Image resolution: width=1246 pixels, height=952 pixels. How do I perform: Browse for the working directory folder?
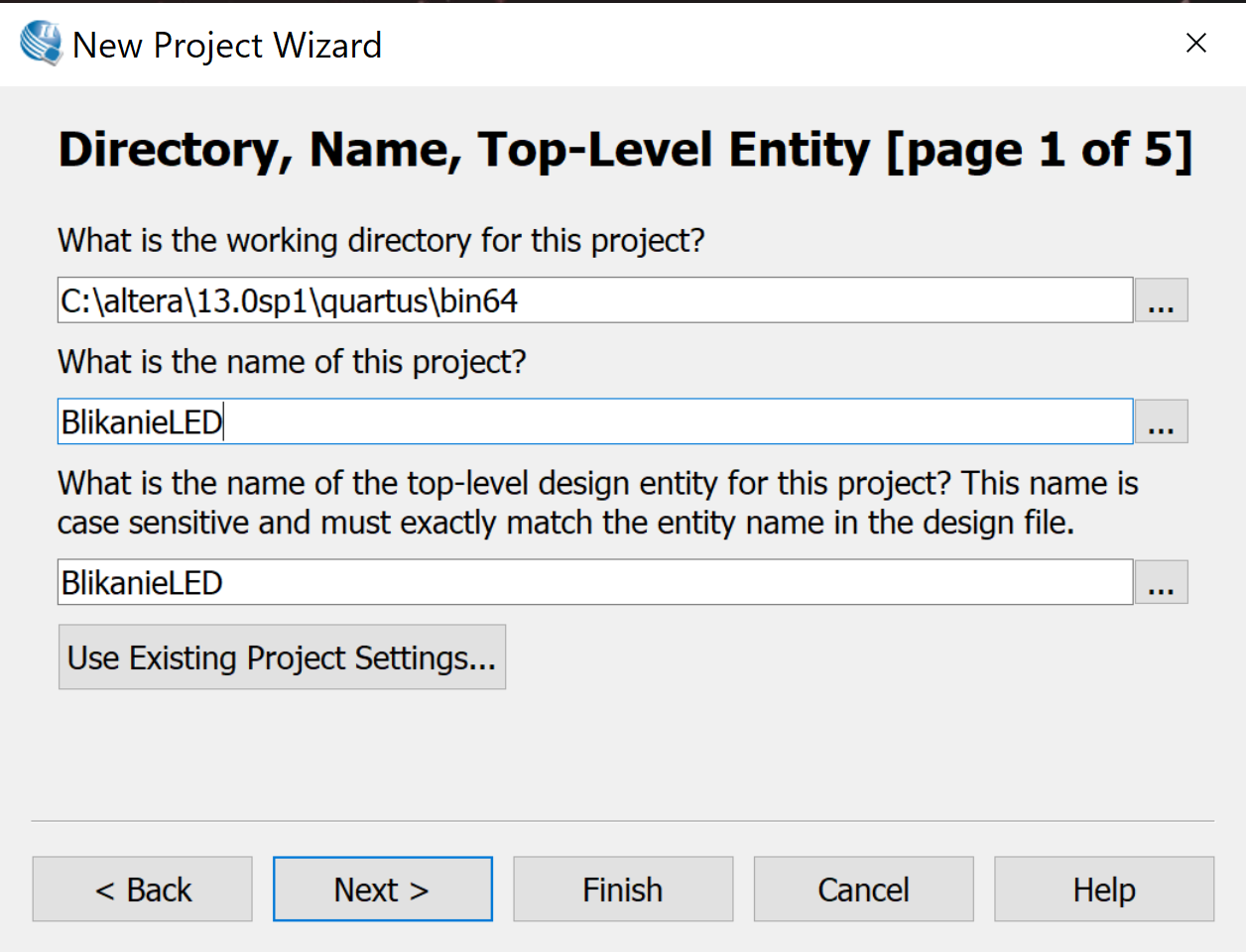(1161, 300)
